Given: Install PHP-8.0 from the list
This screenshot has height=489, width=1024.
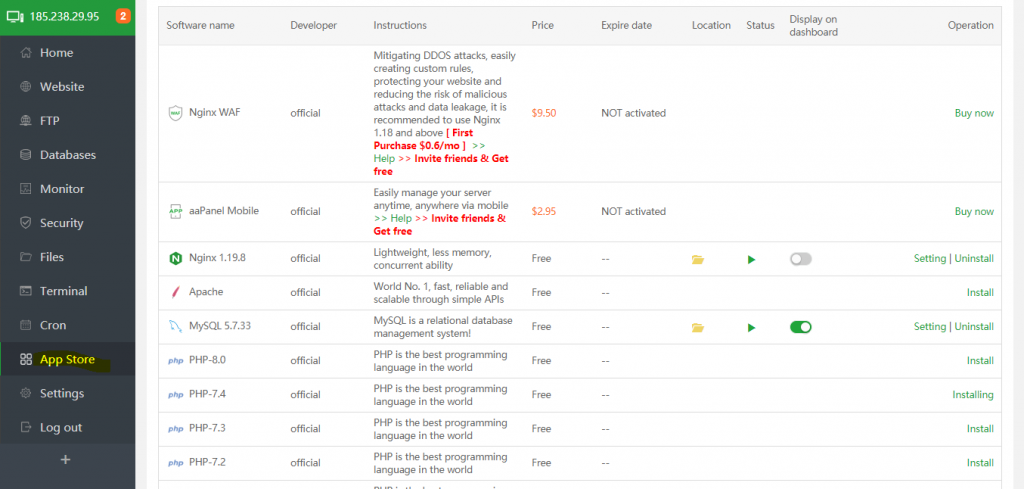Looking at the screenshot, I should 979,360.
